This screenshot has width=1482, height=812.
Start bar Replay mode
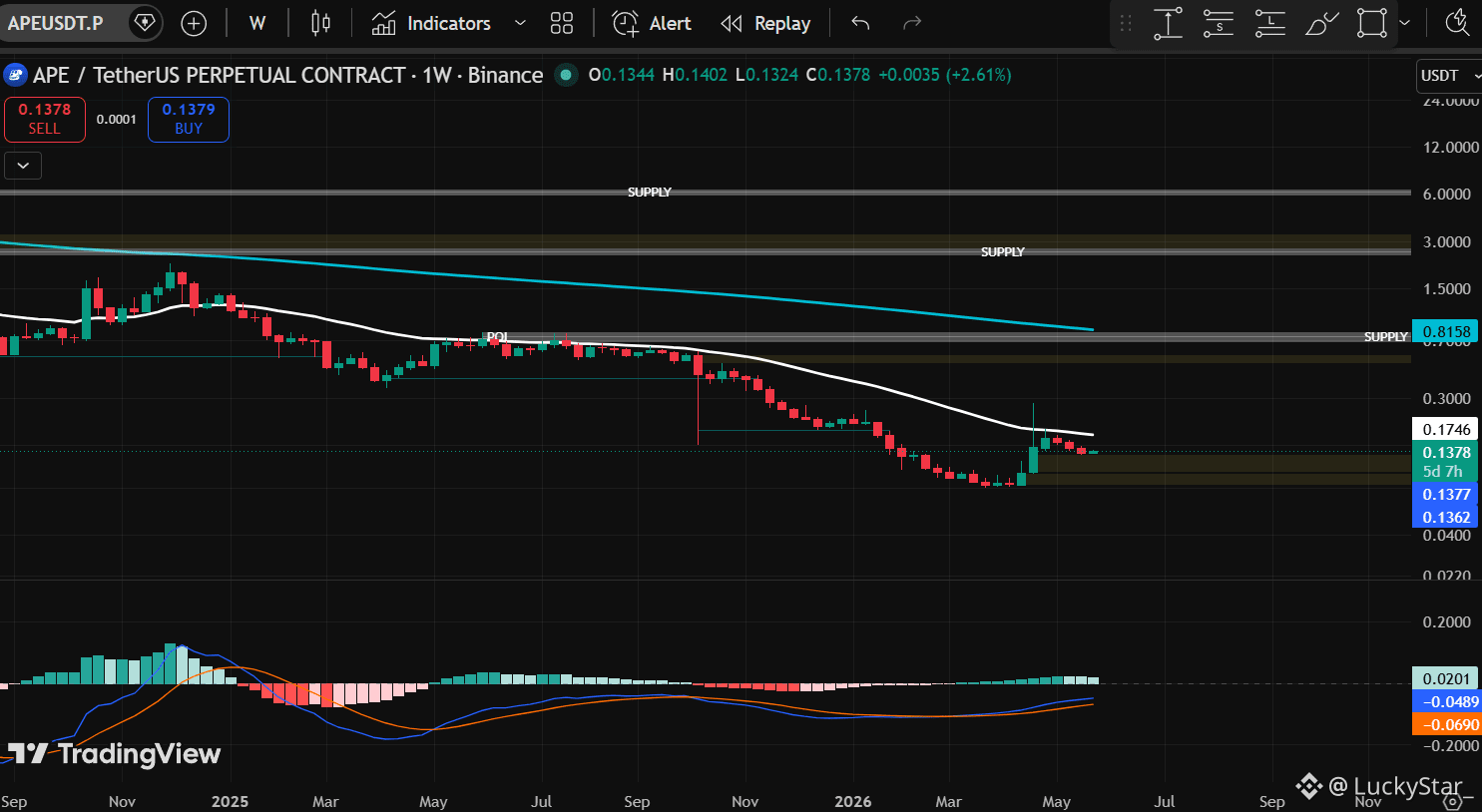[765, 23]
